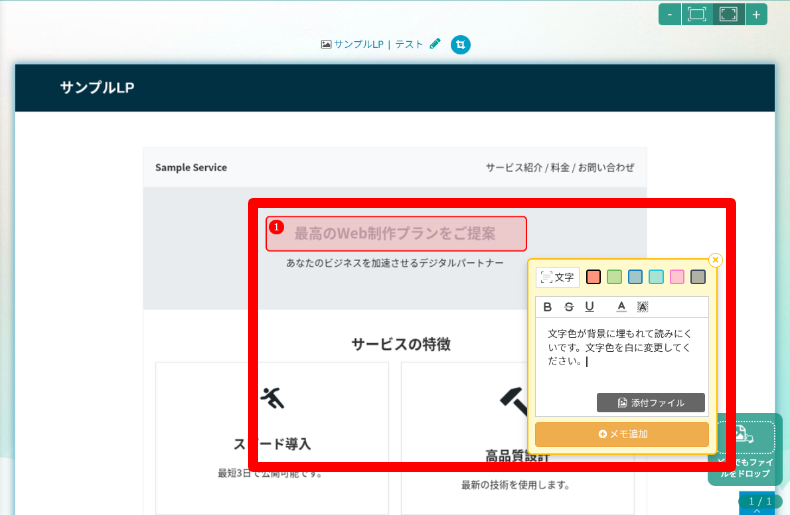
Task: Click the 1 / 1 page indicator
Action: (x=760, y=501)
